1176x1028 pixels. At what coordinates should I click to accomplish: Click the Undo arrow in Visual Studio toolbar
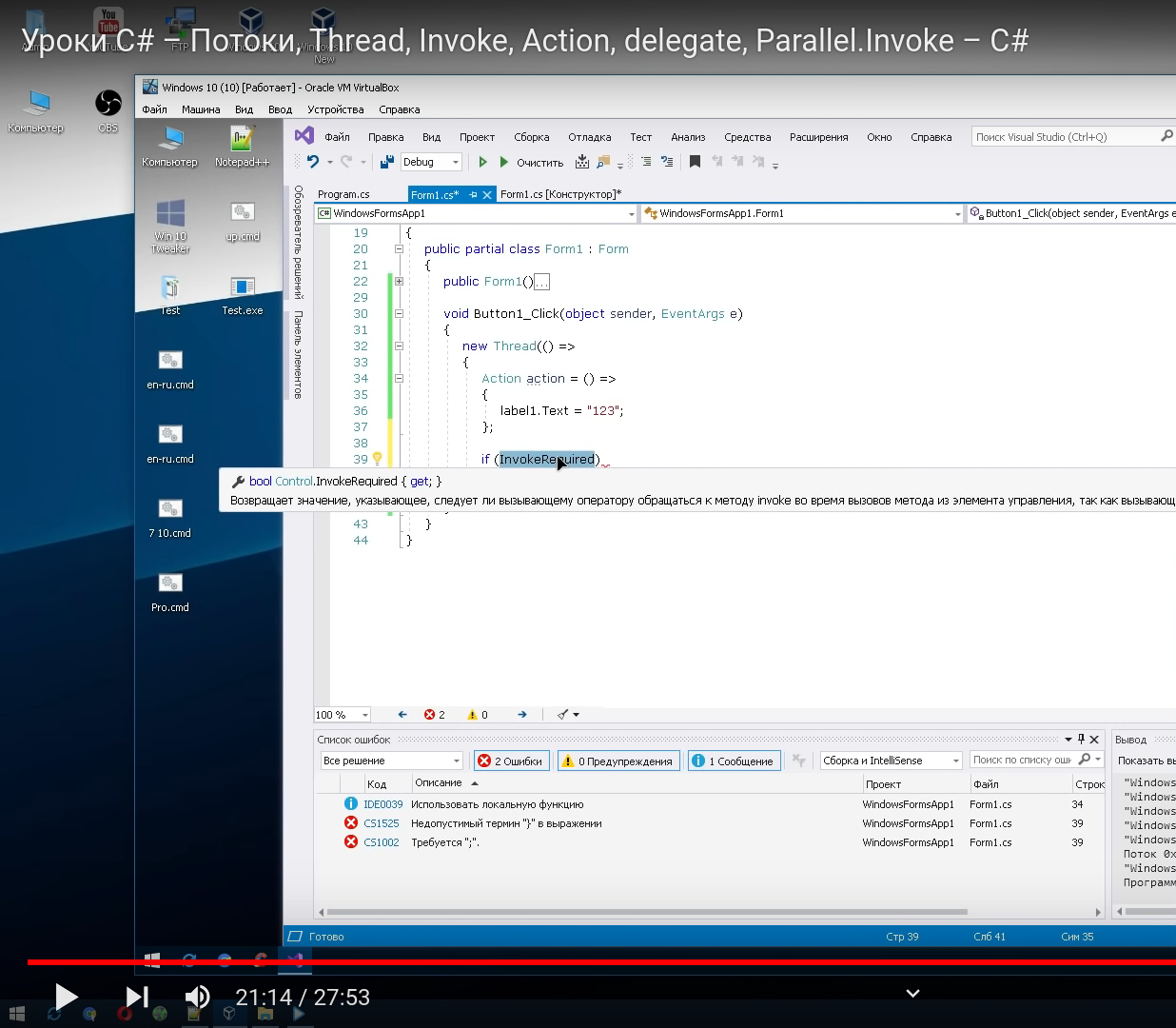pos(313,162)
